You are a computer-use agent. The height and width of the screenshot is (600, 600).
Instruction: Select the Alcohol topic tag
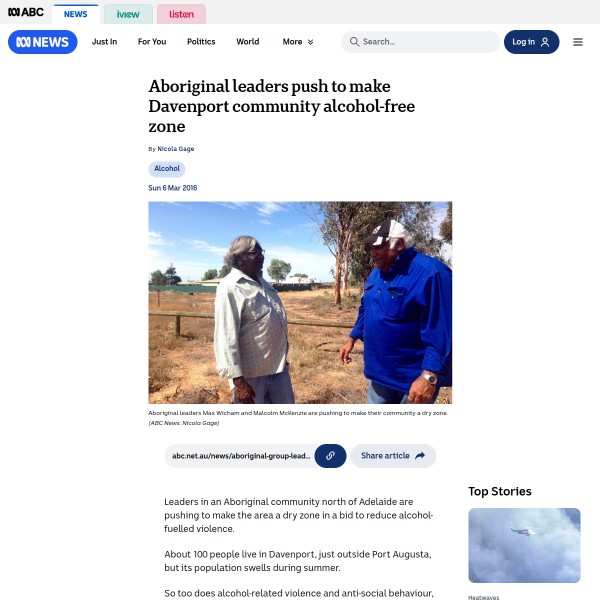[167, 169]
